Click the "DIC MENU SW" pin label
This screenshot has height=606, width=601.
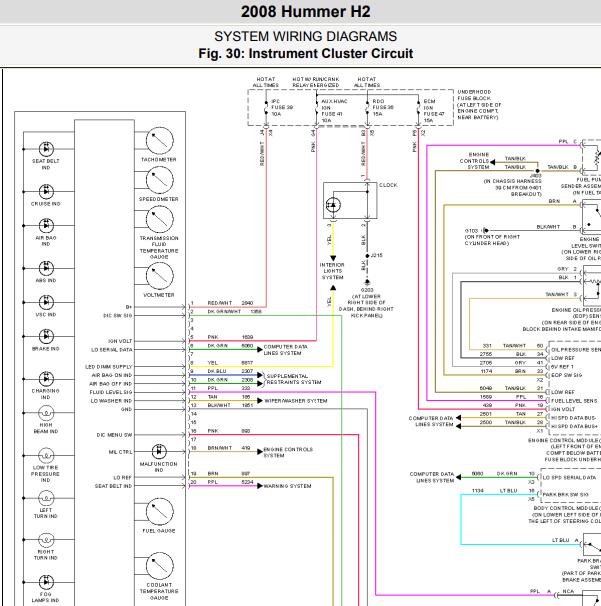click(114, 435)
